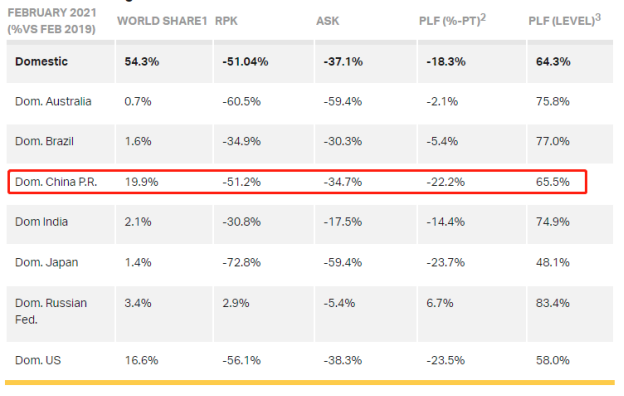Select the Dom India row label
Screen dimensions: 624x396
click(x=41, y=222)
